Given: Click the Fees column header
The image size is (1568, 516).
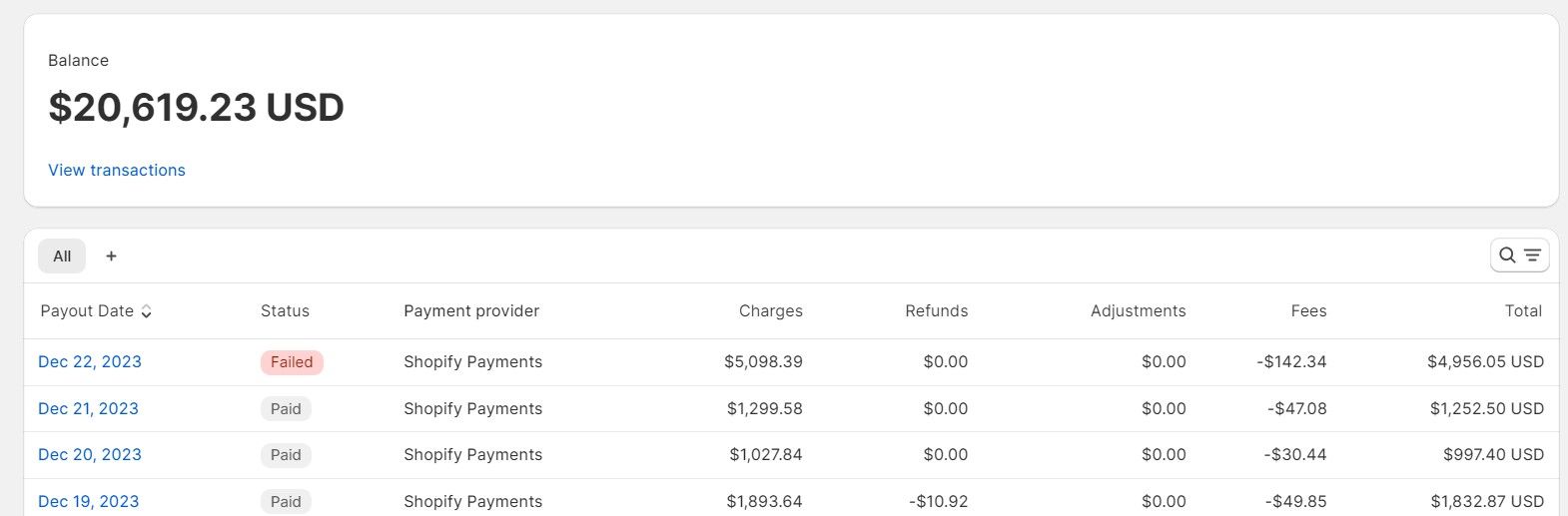Looking at the screenshot, I should [x=1308, y=310].
